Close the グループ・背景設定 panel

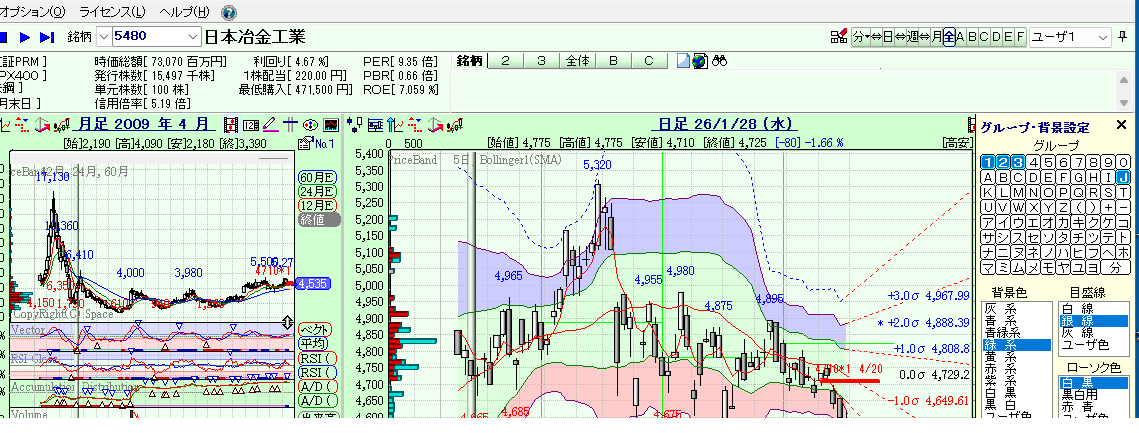coord(1122,126)
